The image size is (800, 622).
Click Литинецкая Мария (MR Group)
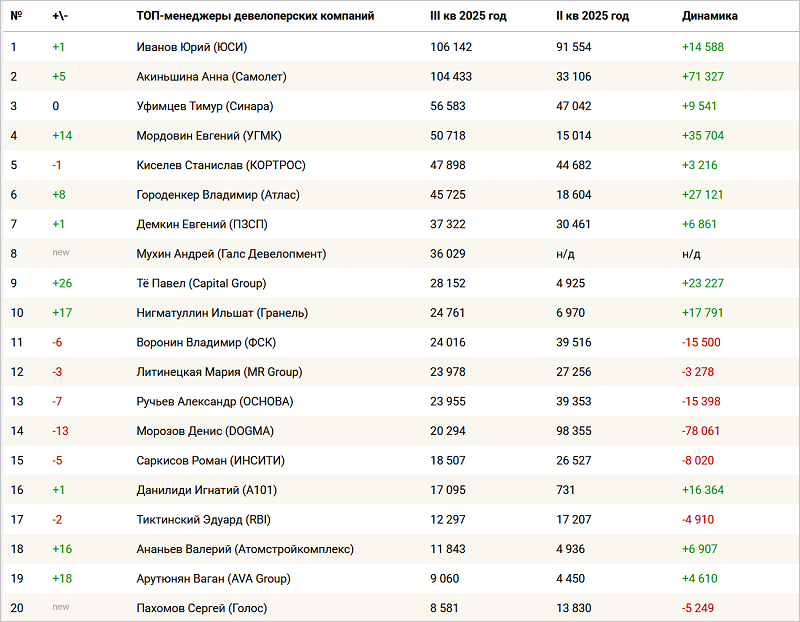coord(219,372)
